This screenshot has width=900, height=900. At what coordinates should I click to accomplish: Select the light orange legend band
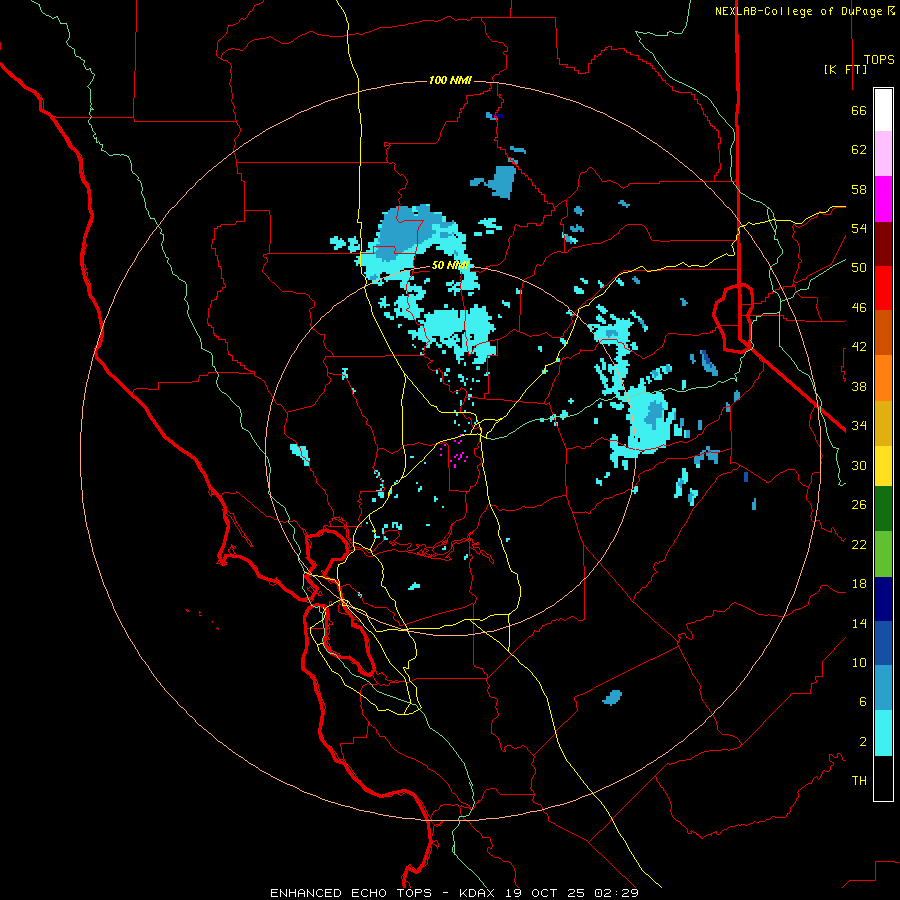883,378
